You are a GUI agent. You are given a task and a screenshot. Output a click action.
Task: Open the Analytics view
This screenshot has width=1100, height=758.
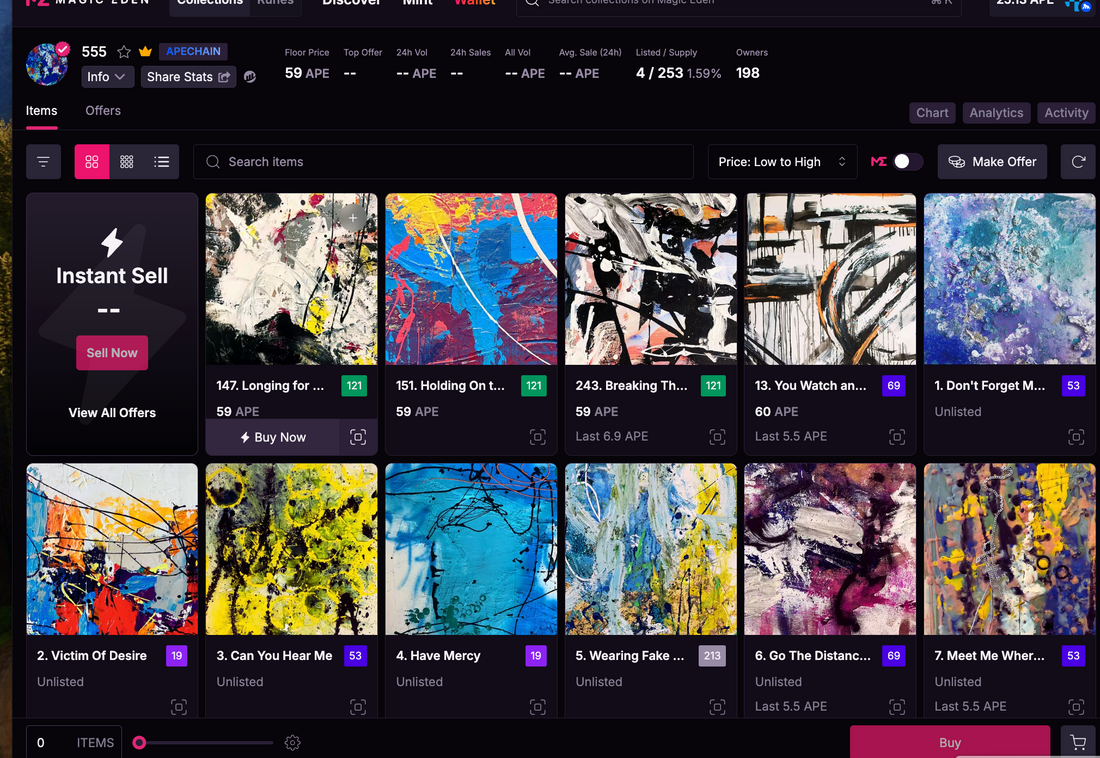(996, 113)
